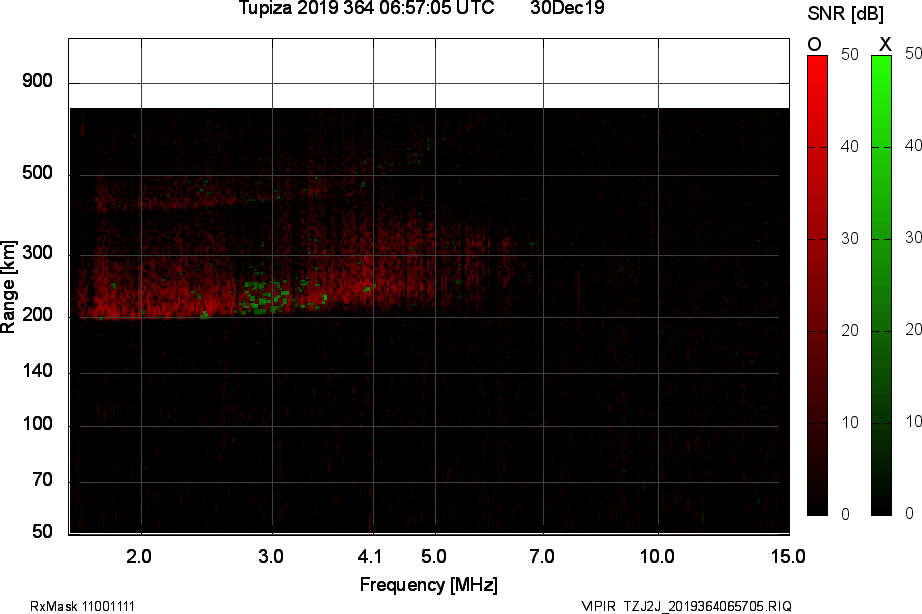The image size is (922, 614).
Task: Click the date label '30Dec19'
Action: pos(567,8)
